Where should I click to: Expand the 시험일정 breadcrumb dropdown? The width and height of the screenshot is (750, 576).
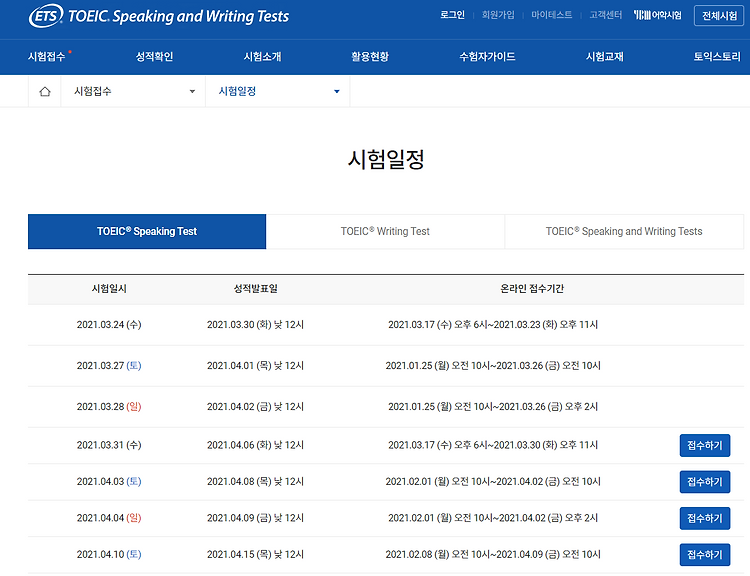278,91
